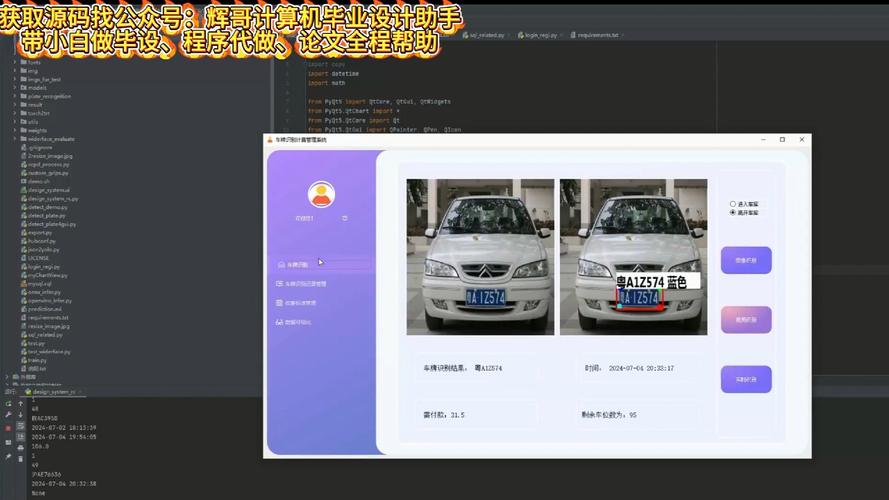The width and height of the screenshot is (889, 500).
Task: Expand the imgs_for_test folder chevron
Action: pyautogui.click(x=15, y=79)
